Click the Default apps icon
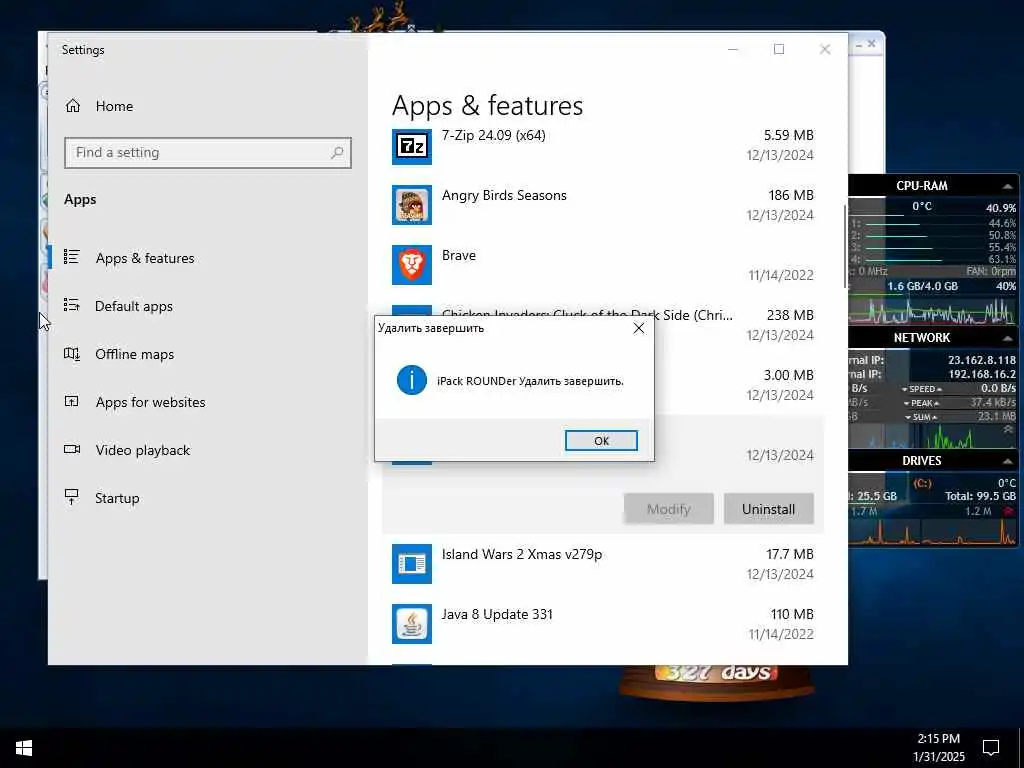The height and width of the screenshot is (768, 1024). coord(72,305)
